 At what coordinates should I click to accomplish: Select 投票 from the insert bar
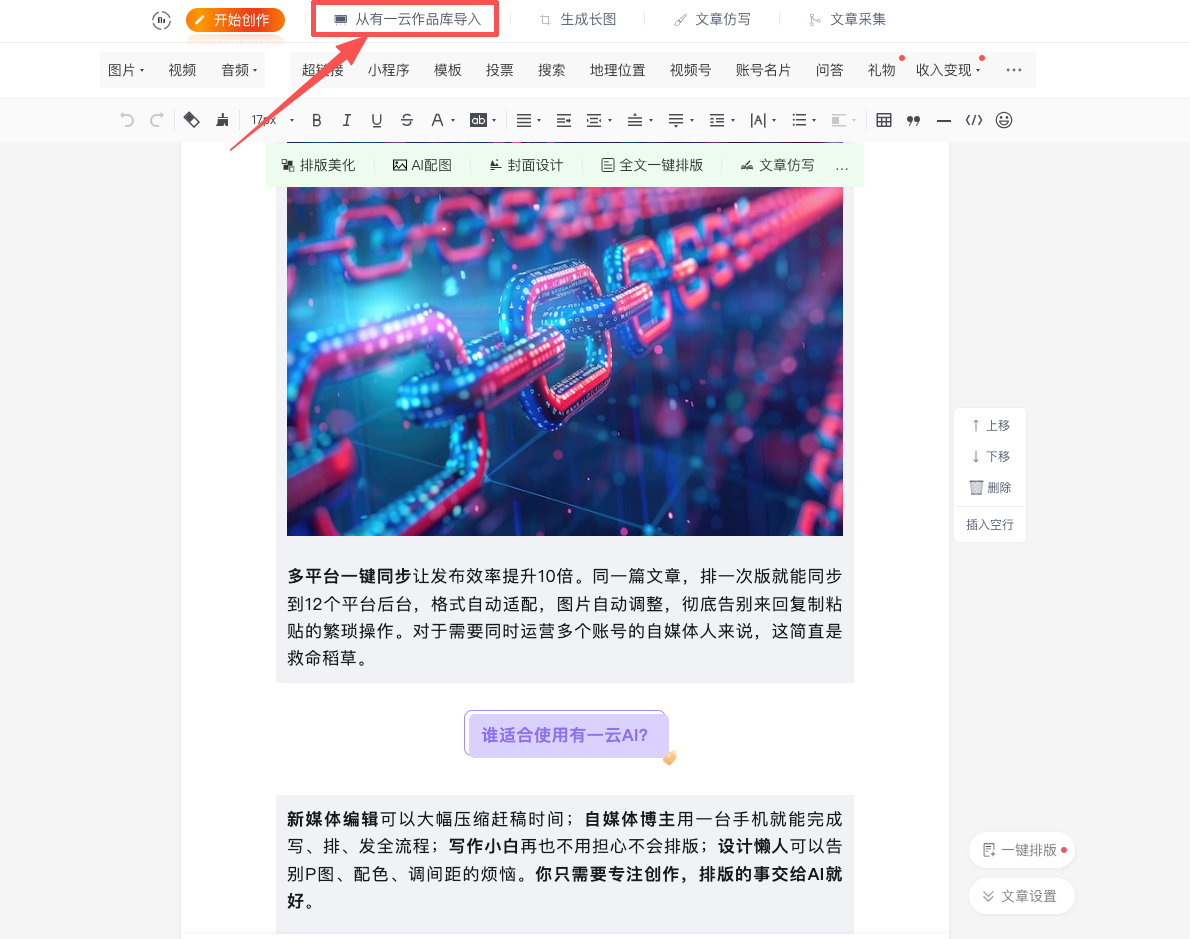[500, 70]
